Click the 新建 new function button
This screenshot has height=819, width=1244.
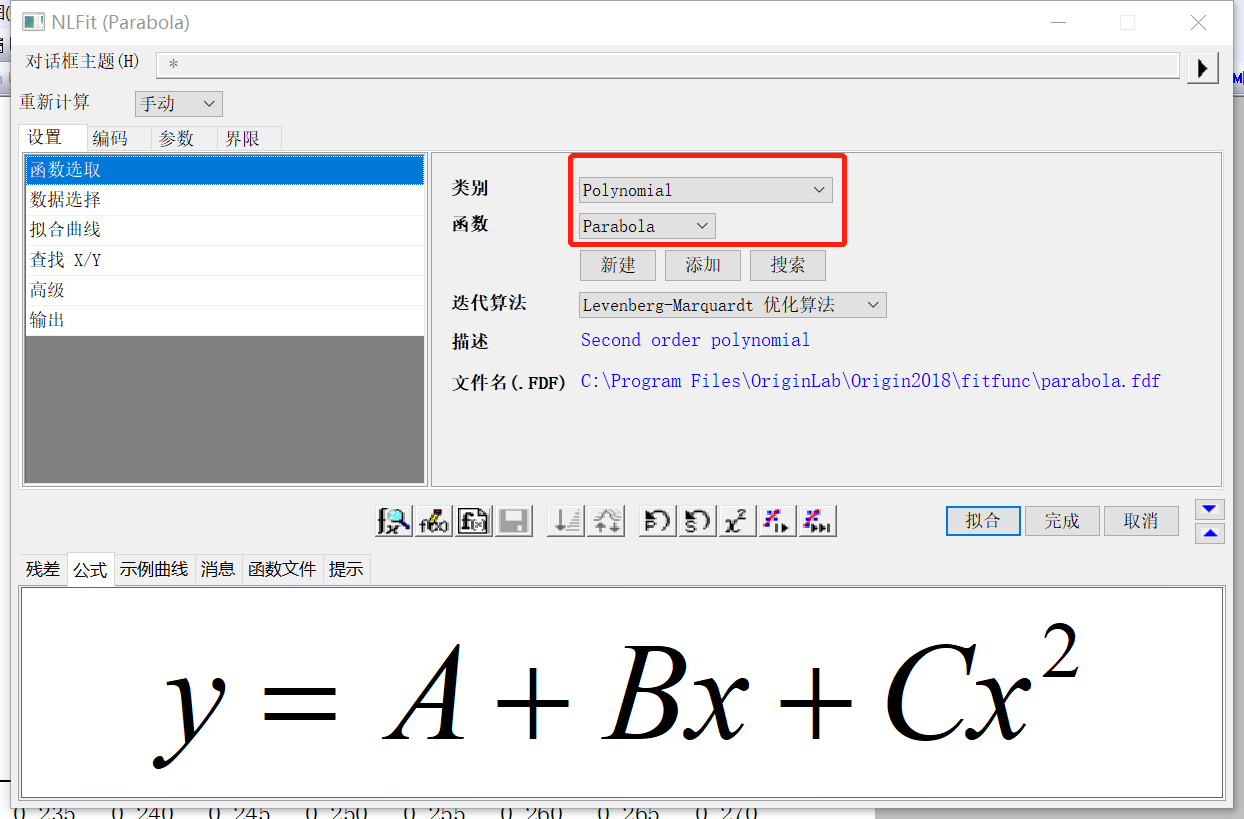(617, 265)
